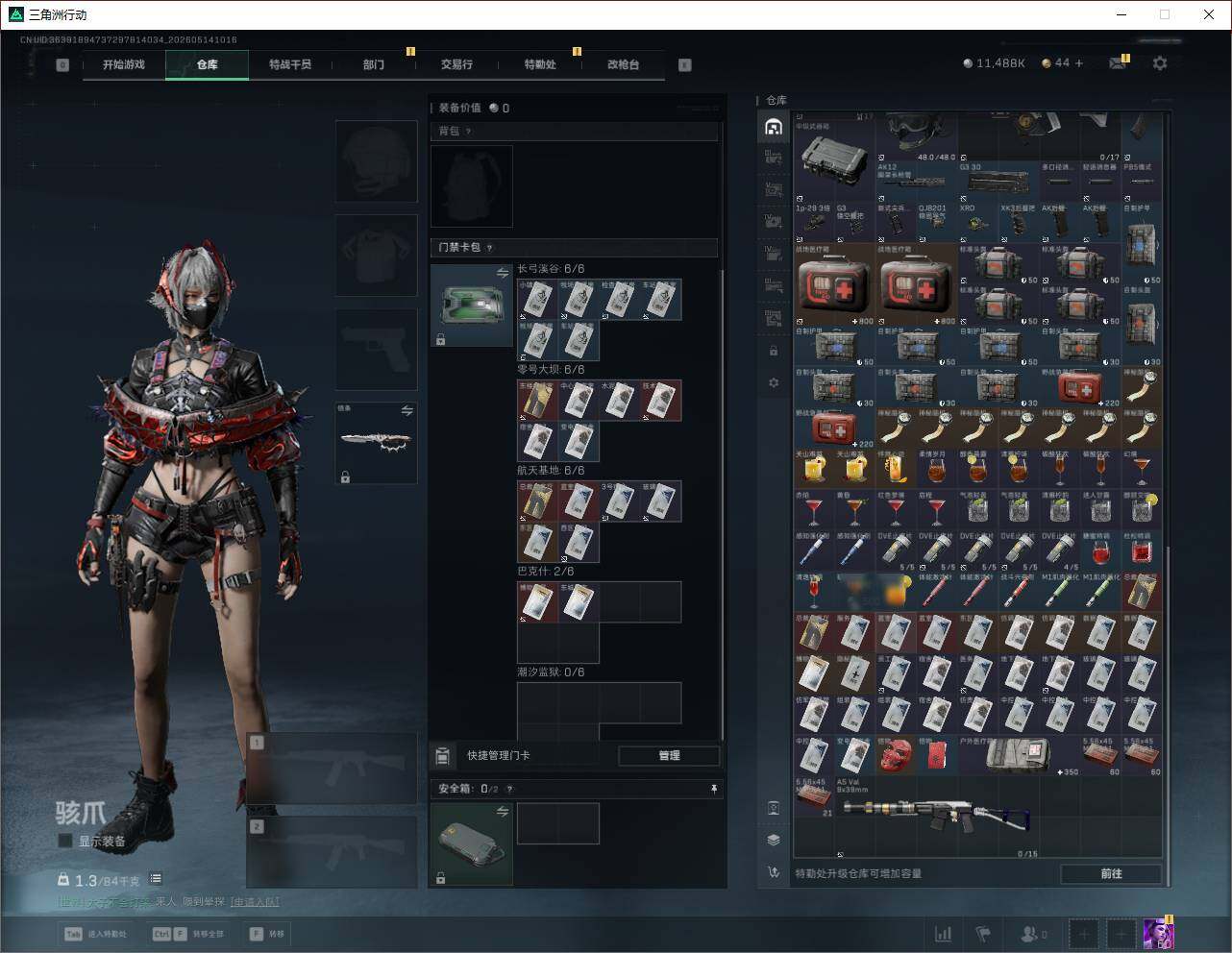Switch to the 特战干员 tab
The width and height of the screenshot is (1232, 953).
290,64
